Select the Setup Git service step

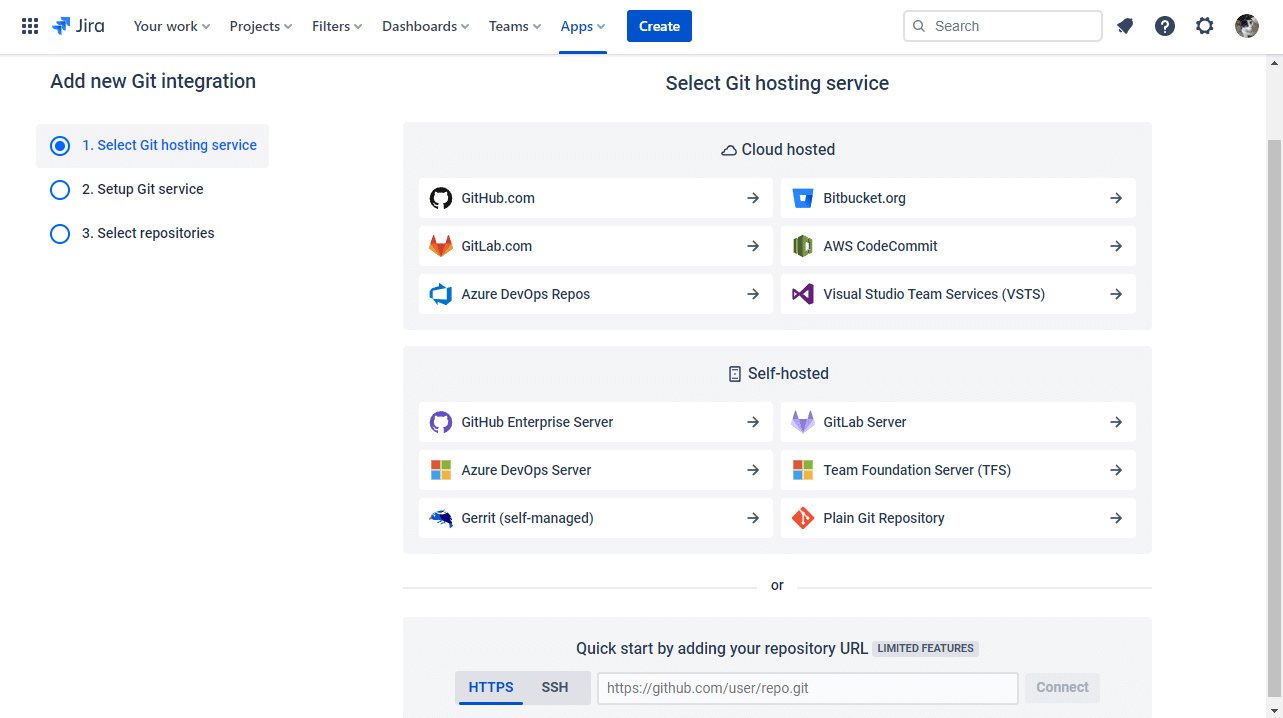pyautogui.click(x=142, y=190)
